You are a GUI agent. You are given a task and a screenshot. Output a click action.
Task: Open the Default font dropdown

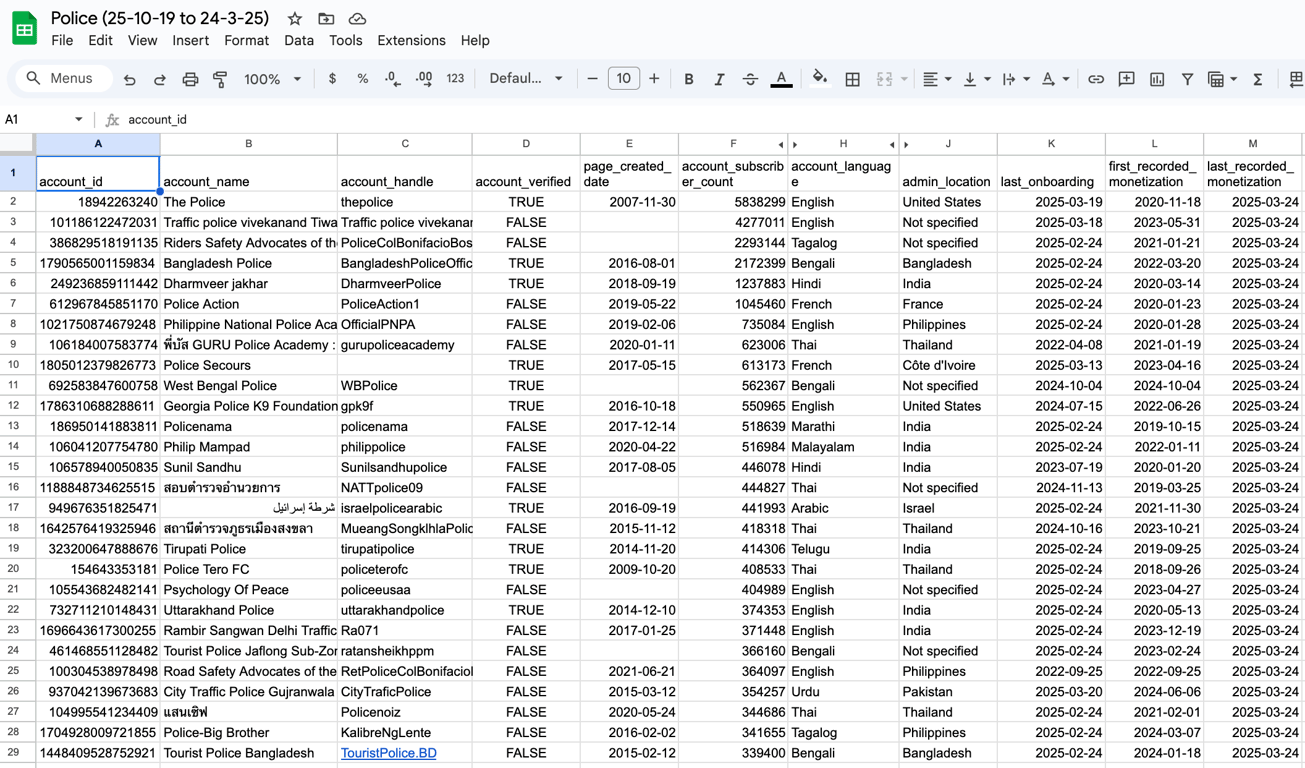point(526,79)
